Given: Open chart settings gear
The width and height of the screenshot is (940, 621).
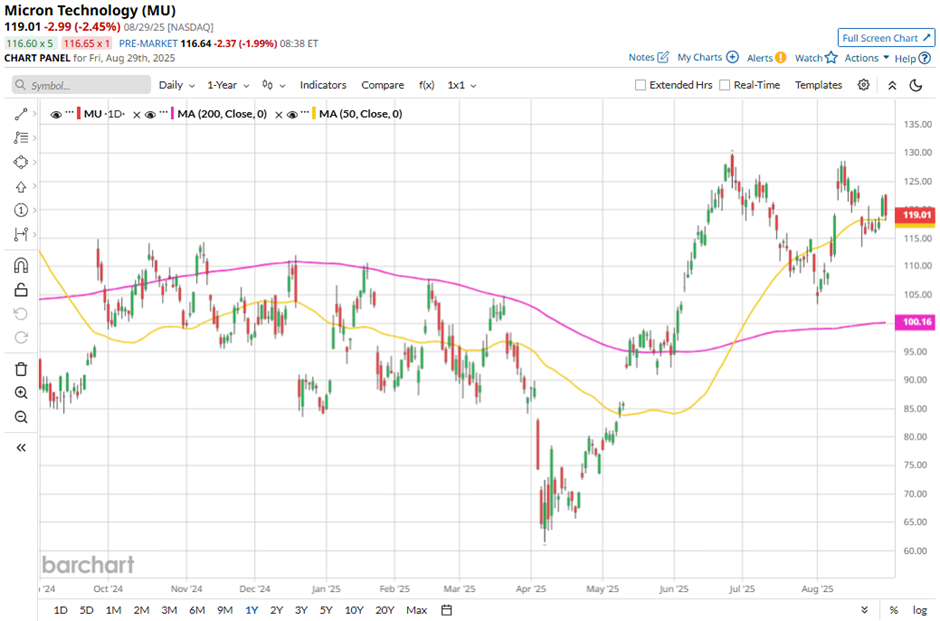Looking at the screenshot, I should 863,85.
